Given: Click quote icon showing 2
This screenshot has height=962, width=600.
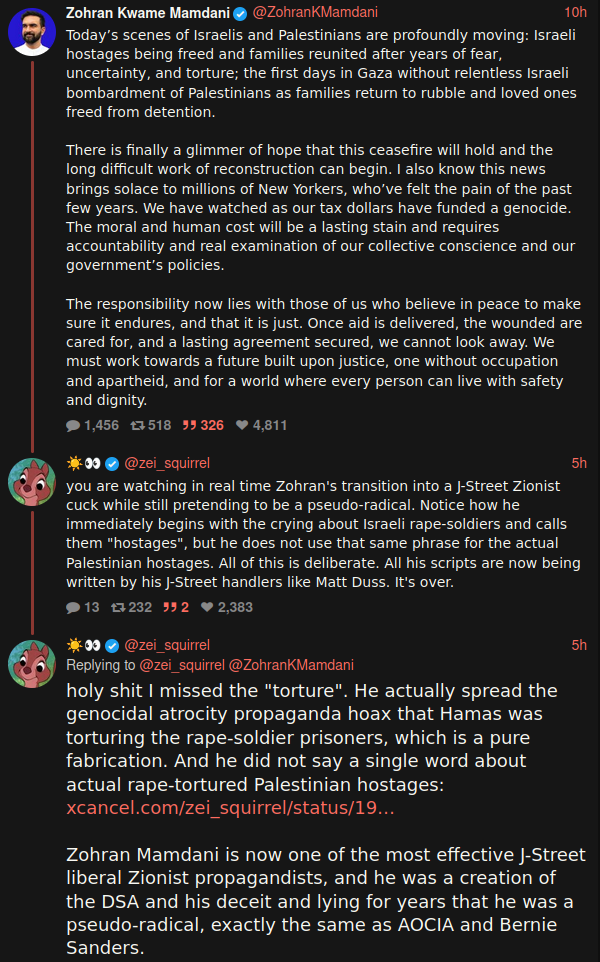Looking at the screenshot, I should pos(169,607).
